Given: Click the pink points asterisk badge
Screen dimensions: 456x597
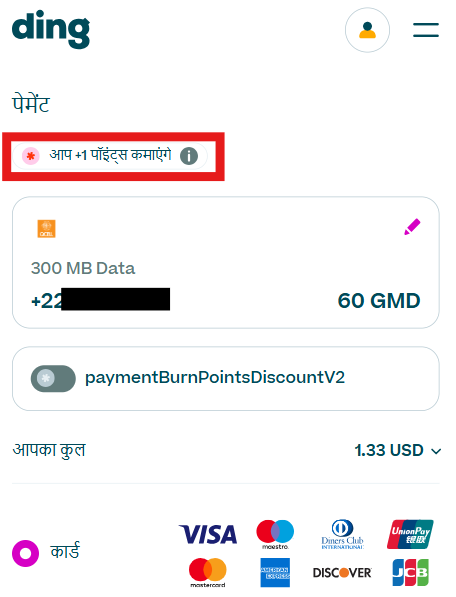Looking at the screenshot, I should 31,156.
